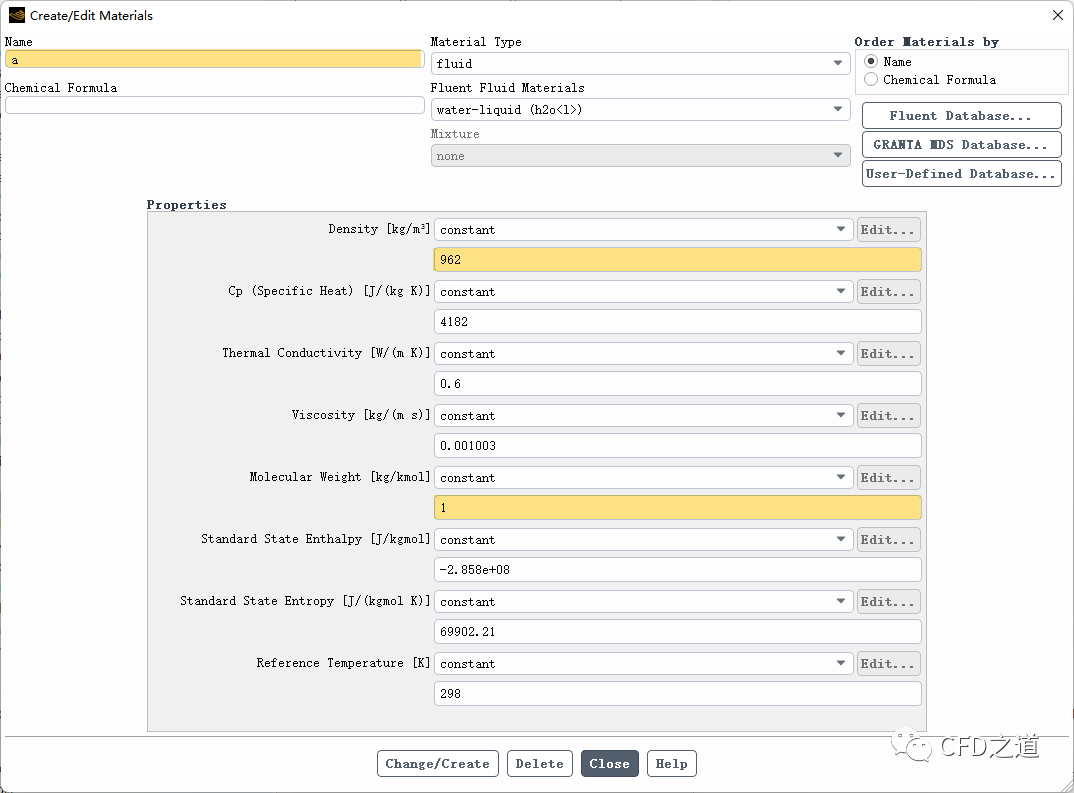Open User-Defined Database
Image resolution: width=1074 pixels, height=793 pixels.
tap(960, 174)
